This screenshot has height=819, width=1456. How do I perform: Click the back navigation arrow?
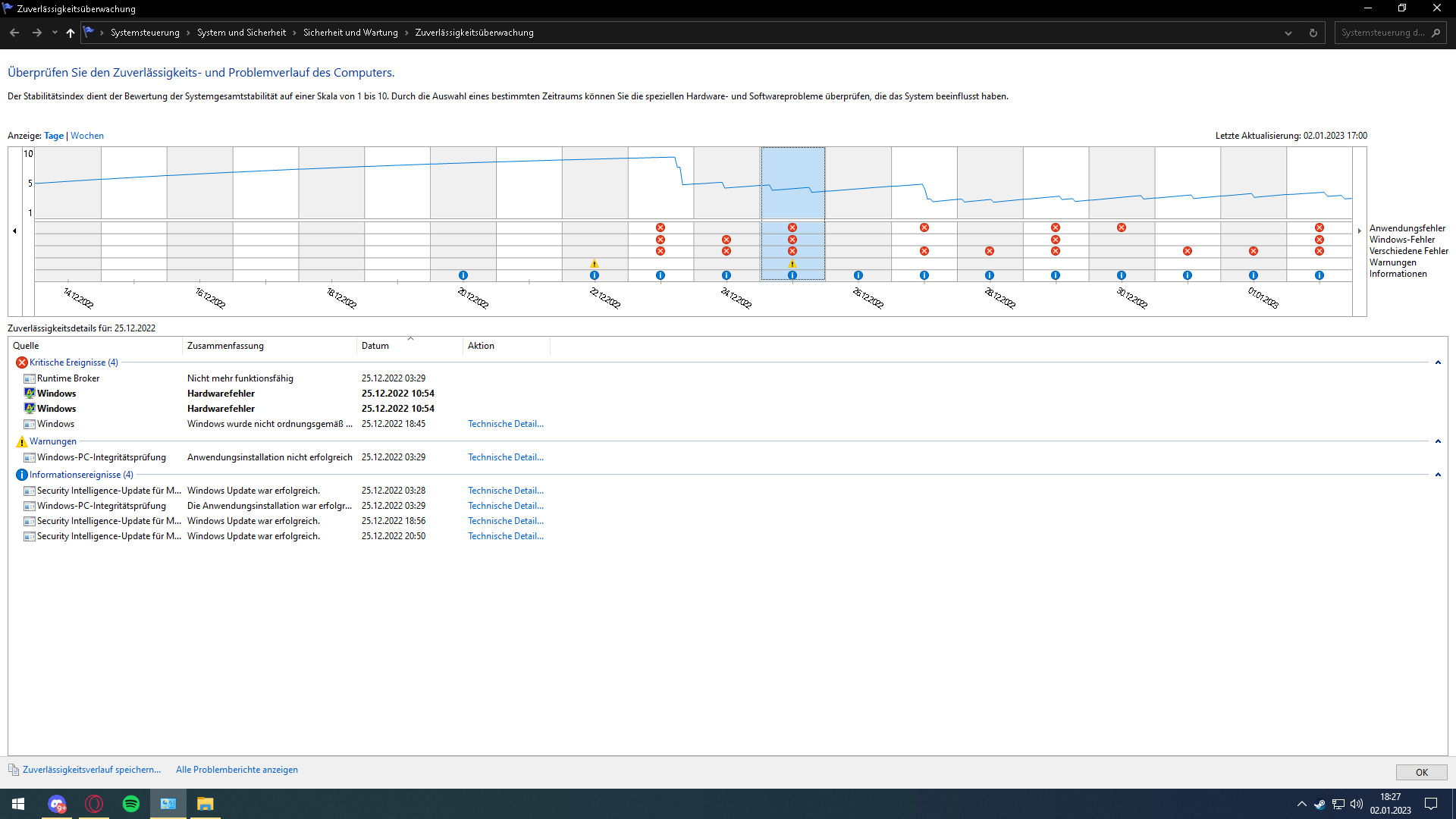pyautogui.click(x=14, y=33)
